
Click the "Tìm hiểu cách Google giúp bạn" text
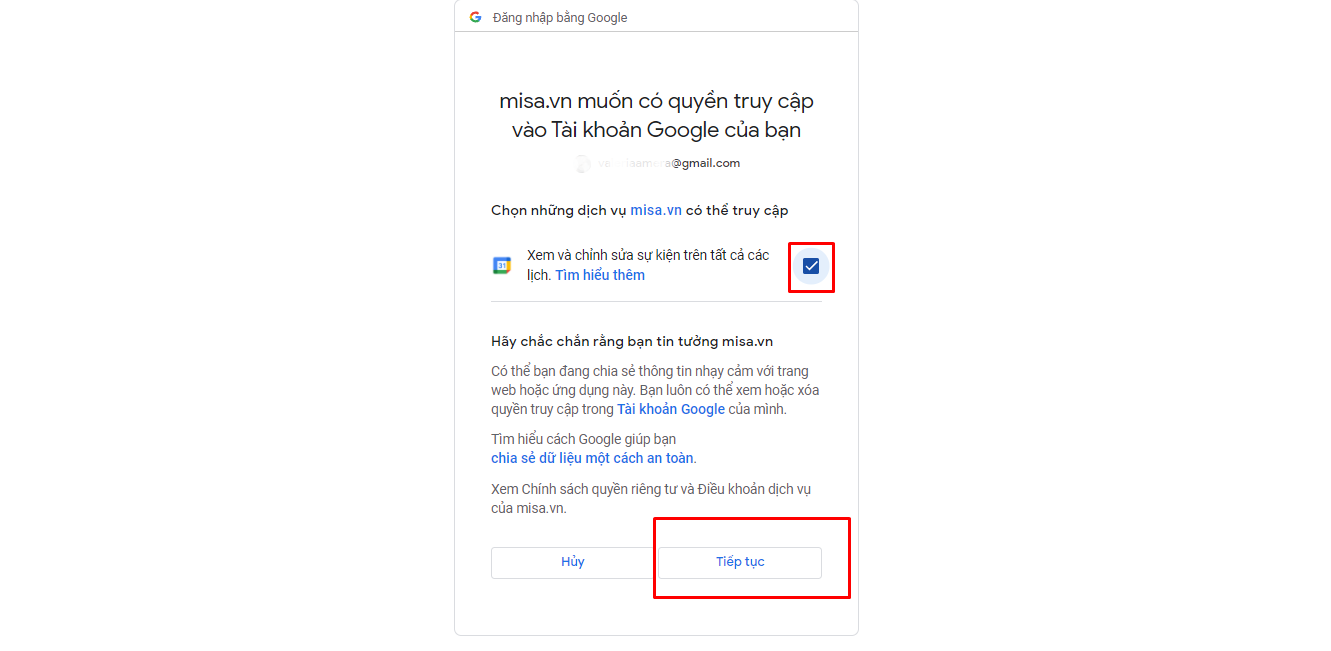pos(584,439)
